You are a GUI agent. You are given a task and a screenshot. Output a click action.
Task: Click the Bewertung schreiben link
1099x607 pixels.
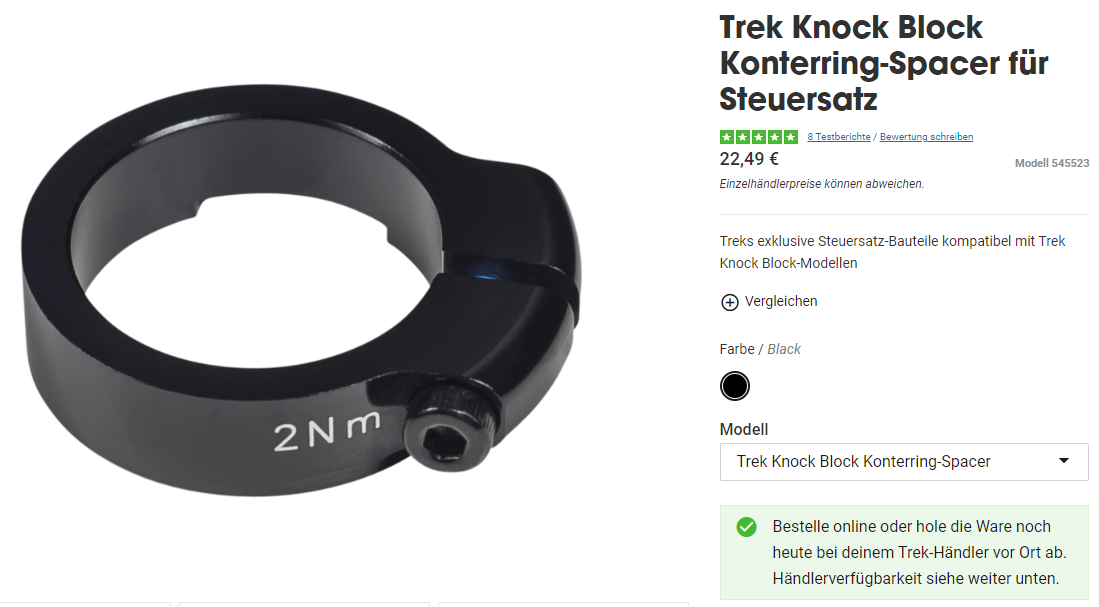926,137
